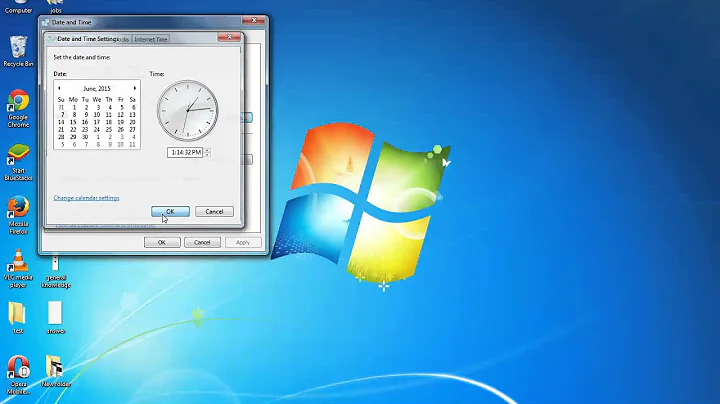Select the Mozilla Firefox desktop icon
This screenshot has width=720, height=404.
point(18,215)
